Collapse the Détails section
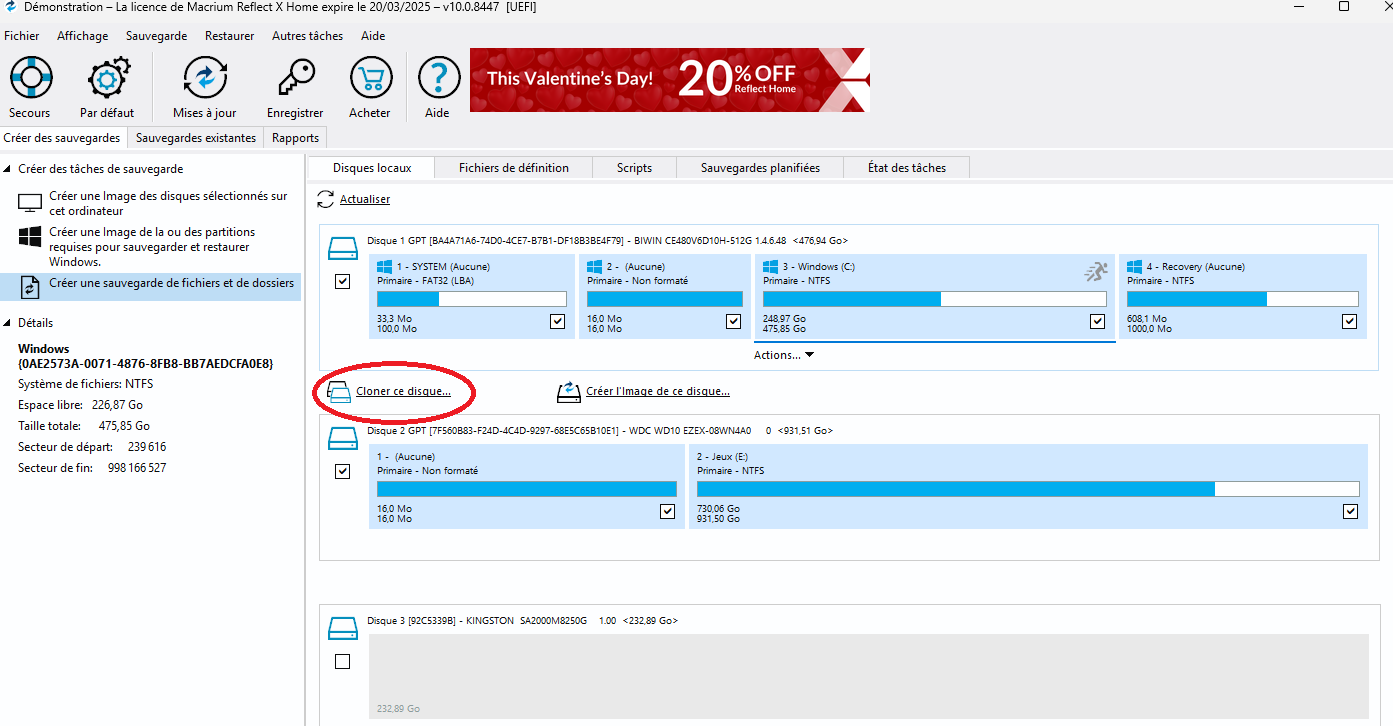The width and height of the screenshot is (1393, 726). [8, 323]
